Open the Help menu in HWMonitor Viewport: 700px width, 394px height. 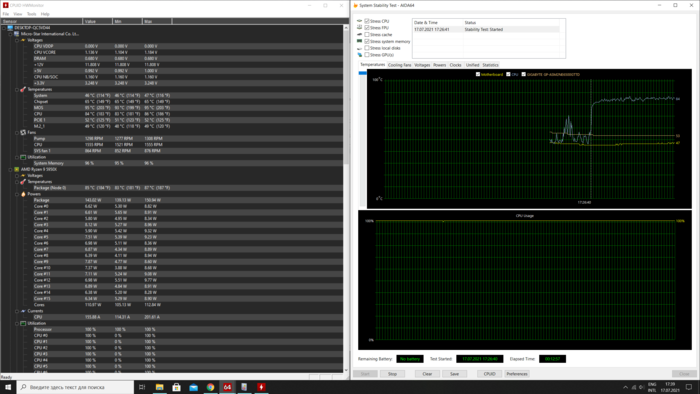45,14
